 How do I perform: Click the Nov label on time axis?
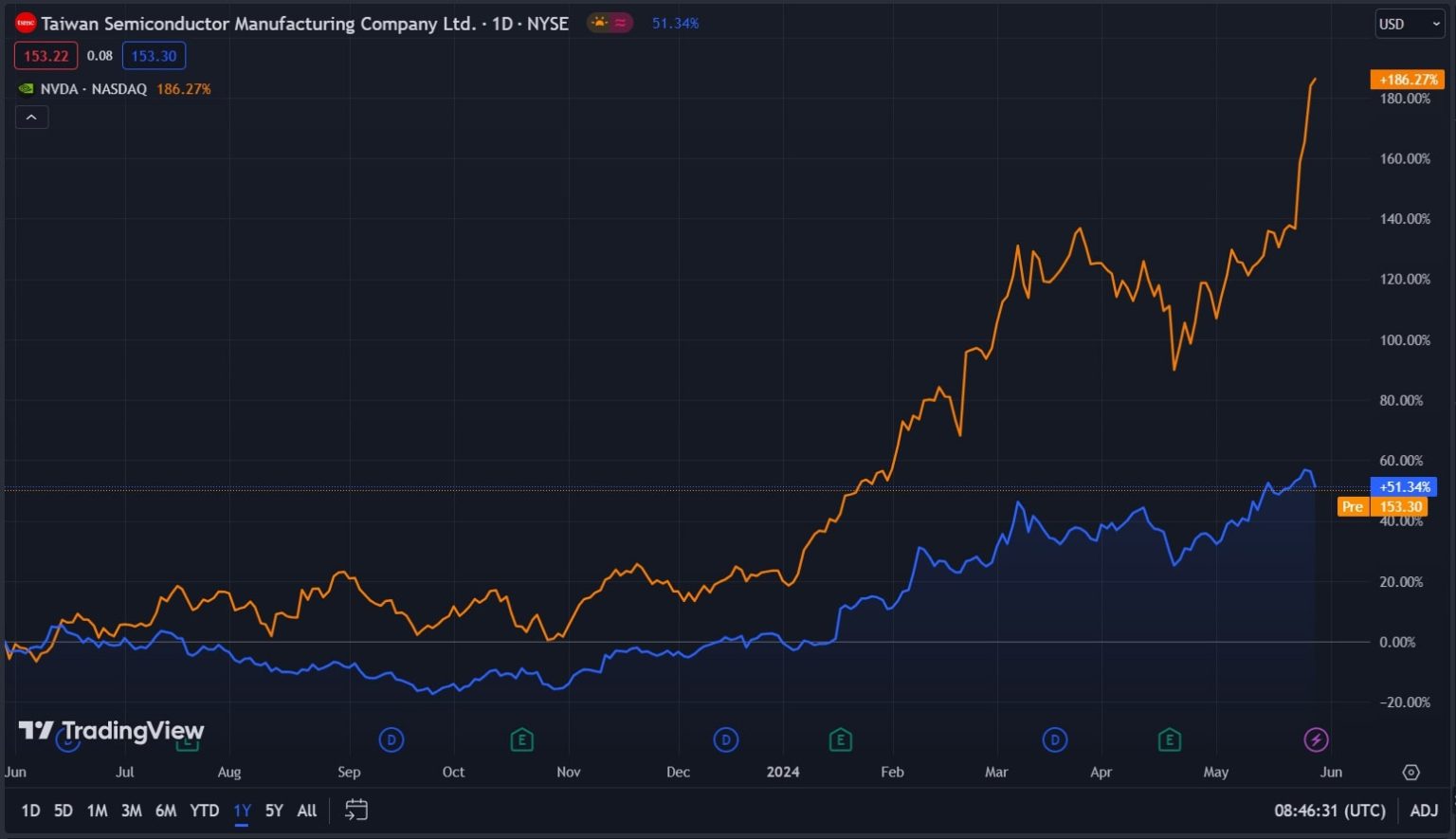tap(569, 772)
